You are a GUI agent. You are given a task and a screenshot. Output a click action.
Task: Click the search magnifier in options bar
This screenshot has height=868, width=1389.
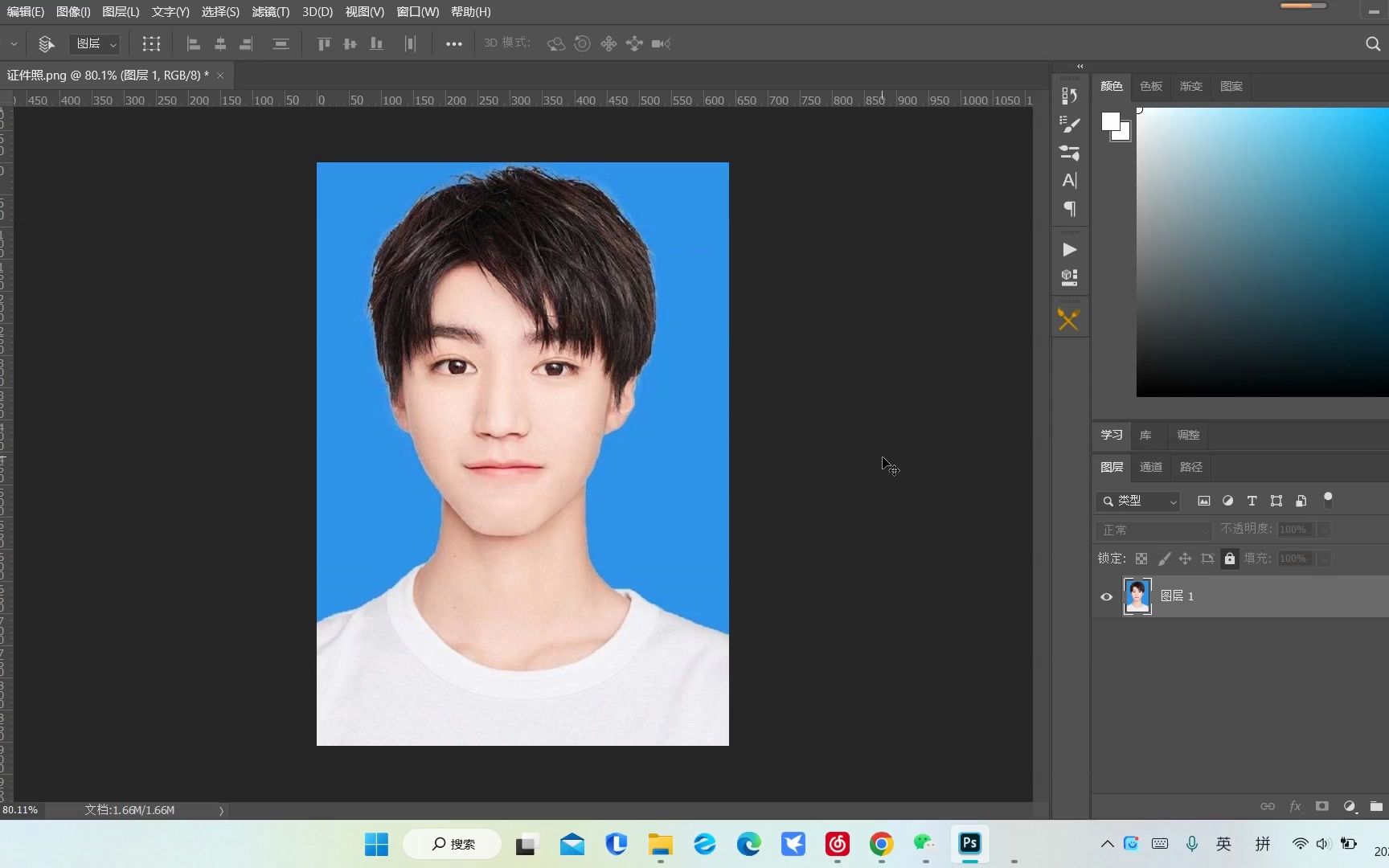click(x=1372, y=44)
